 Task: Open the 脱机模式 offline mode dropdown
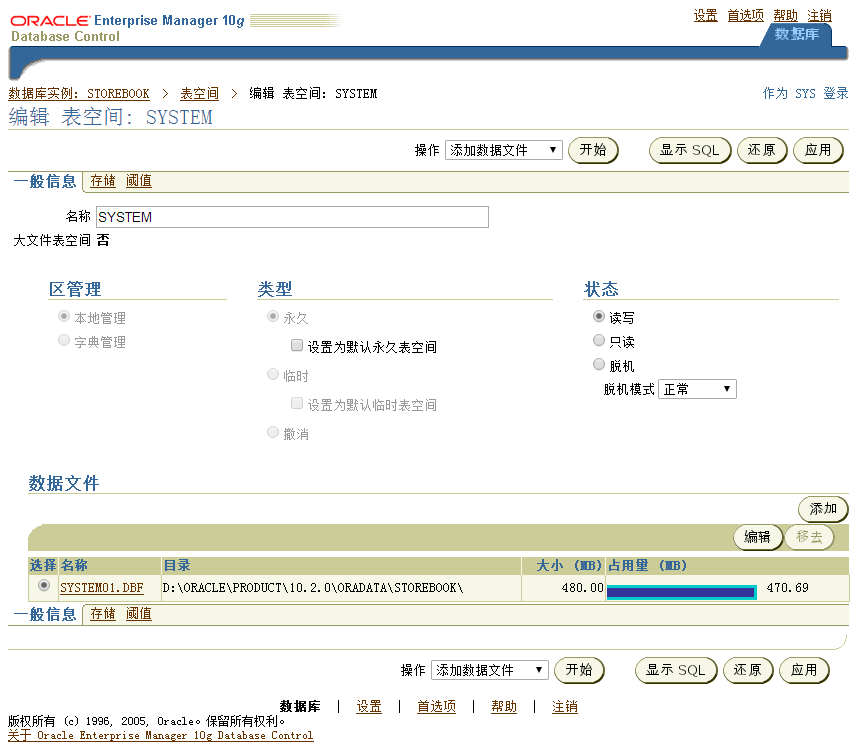696,389
